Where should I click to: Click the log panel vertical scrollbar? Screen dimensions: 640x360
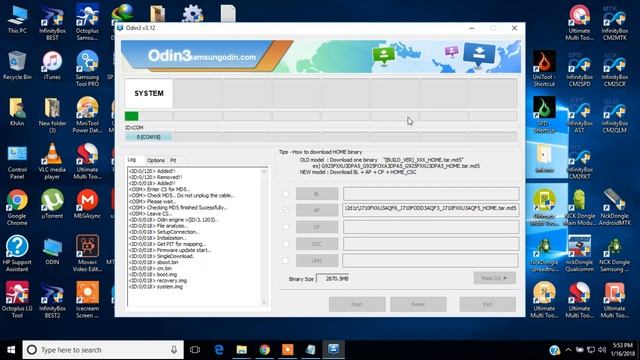coord(264,237)
